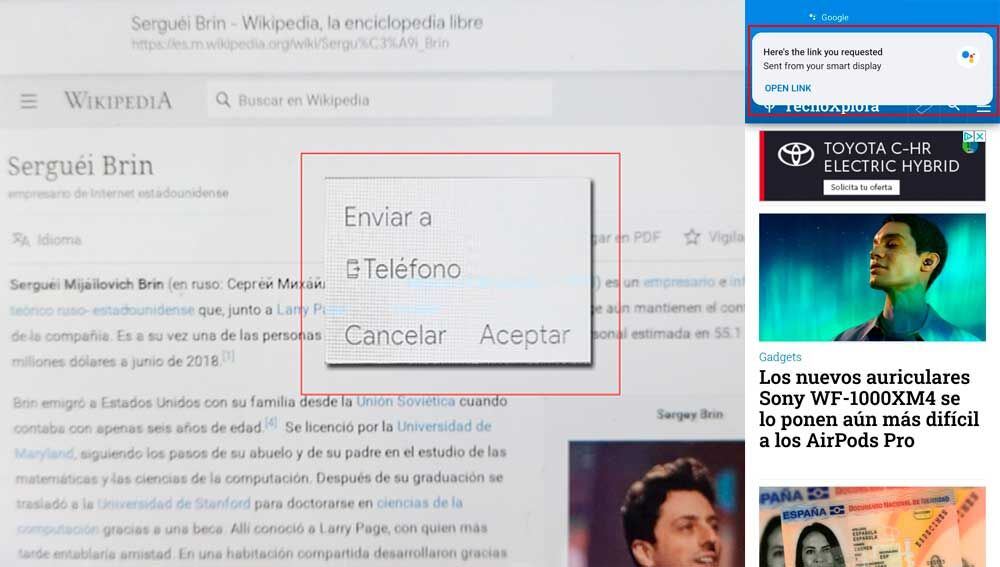
Task: Click the Serguéi Brin page heading
Action: click(x=81, y=166)
